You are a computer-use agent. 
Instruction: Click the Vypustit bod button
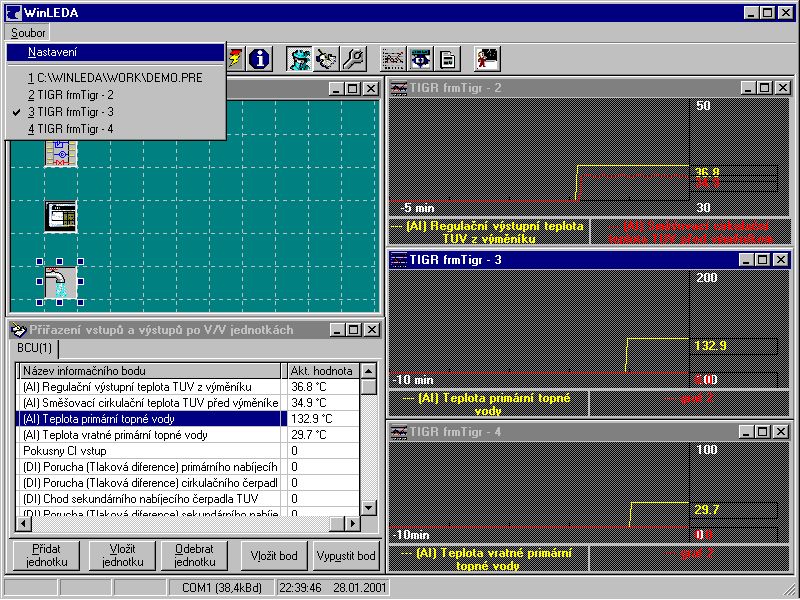pos(346,555)
